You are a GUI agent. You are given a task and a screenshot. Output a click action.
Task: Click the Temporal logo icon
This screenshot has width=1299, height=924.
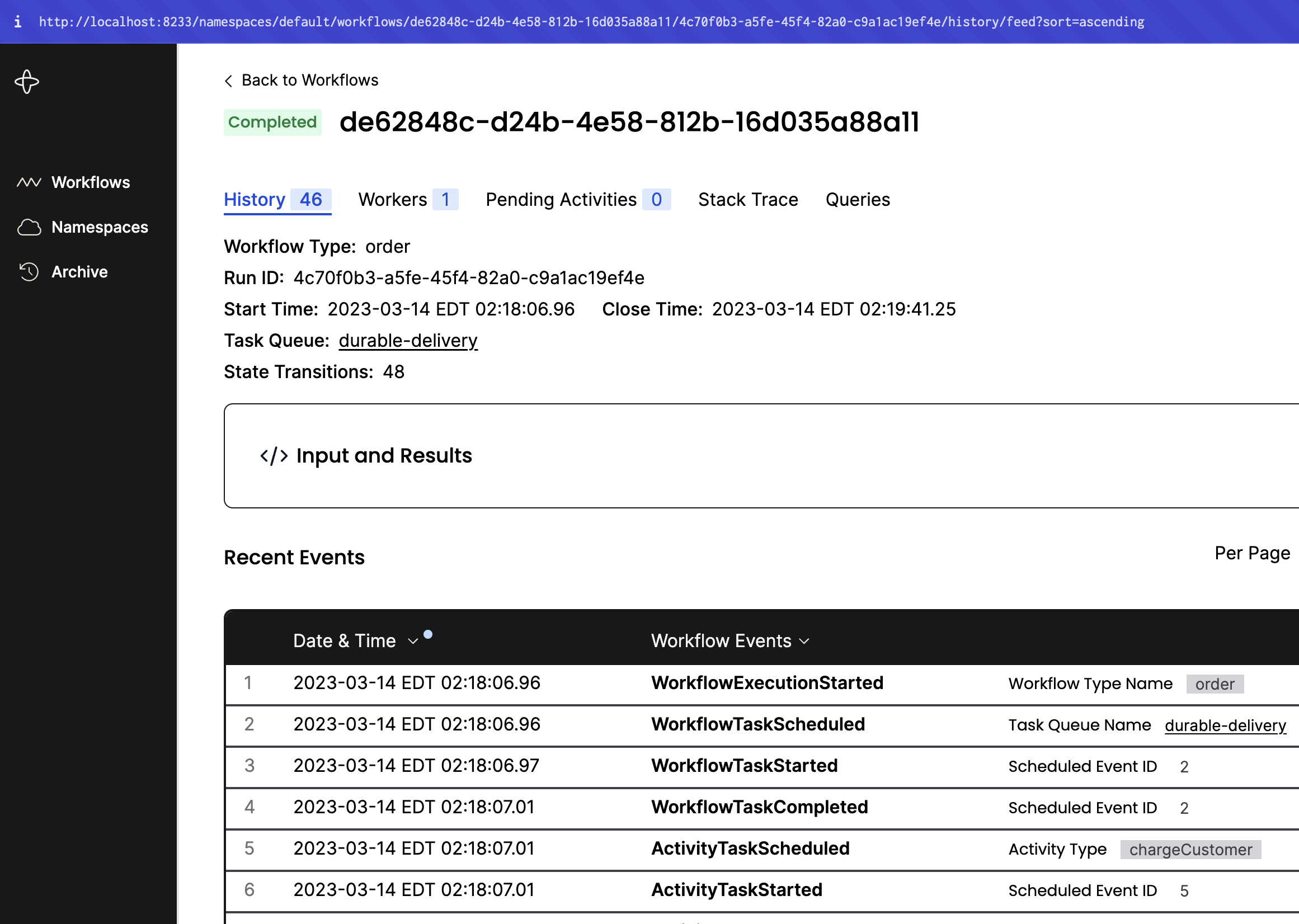[27, 82]
